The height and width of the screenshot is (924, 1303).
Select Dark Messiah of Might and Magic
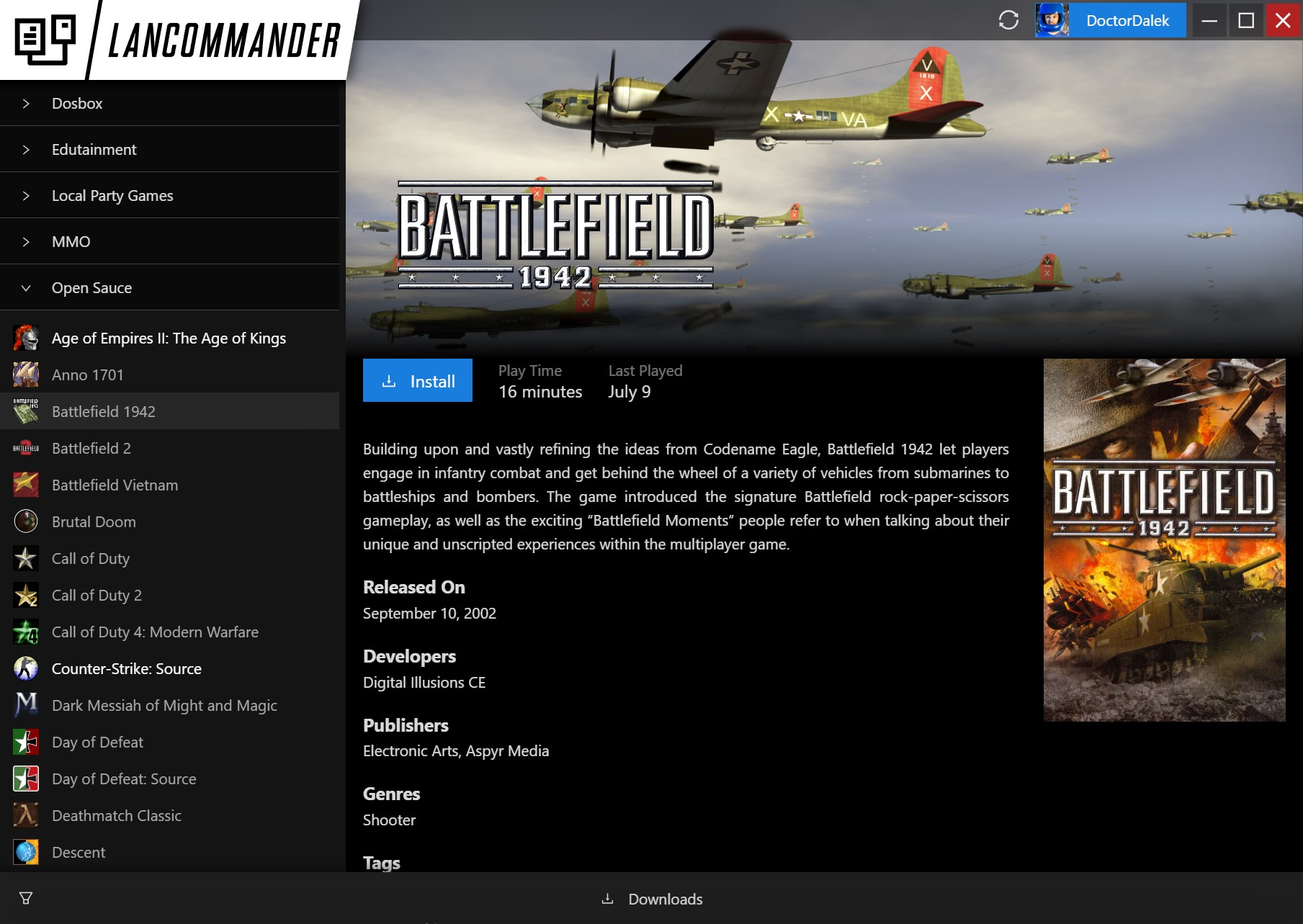coord(164,705)
